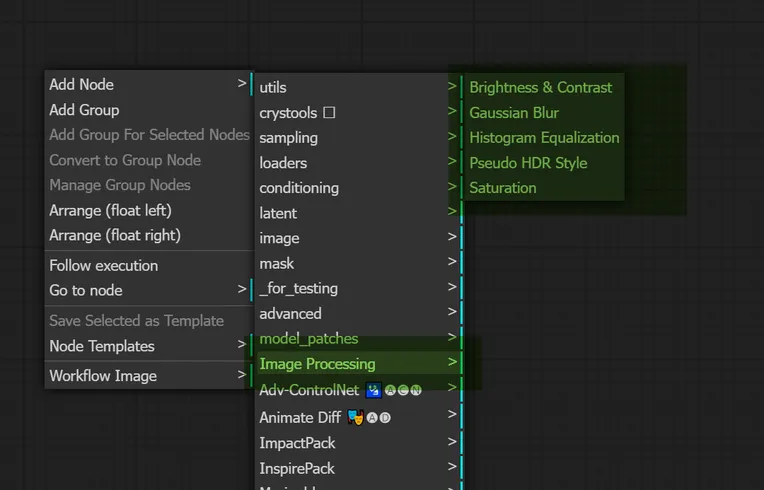Expand the Add Node submenu arrow
This screenshot has width=764, height=490.
point(242,84)
